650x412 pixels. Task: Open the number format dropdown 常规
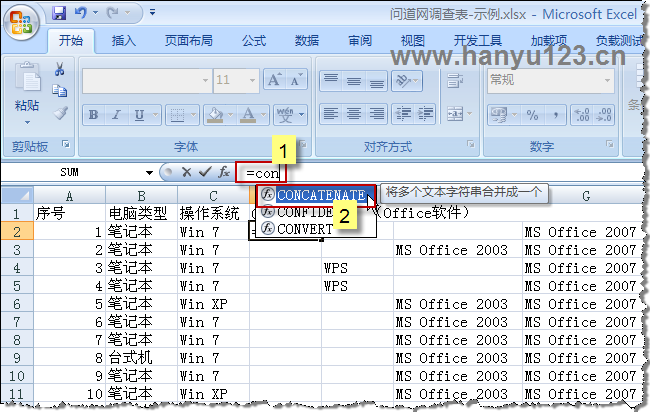coord(551,80)
